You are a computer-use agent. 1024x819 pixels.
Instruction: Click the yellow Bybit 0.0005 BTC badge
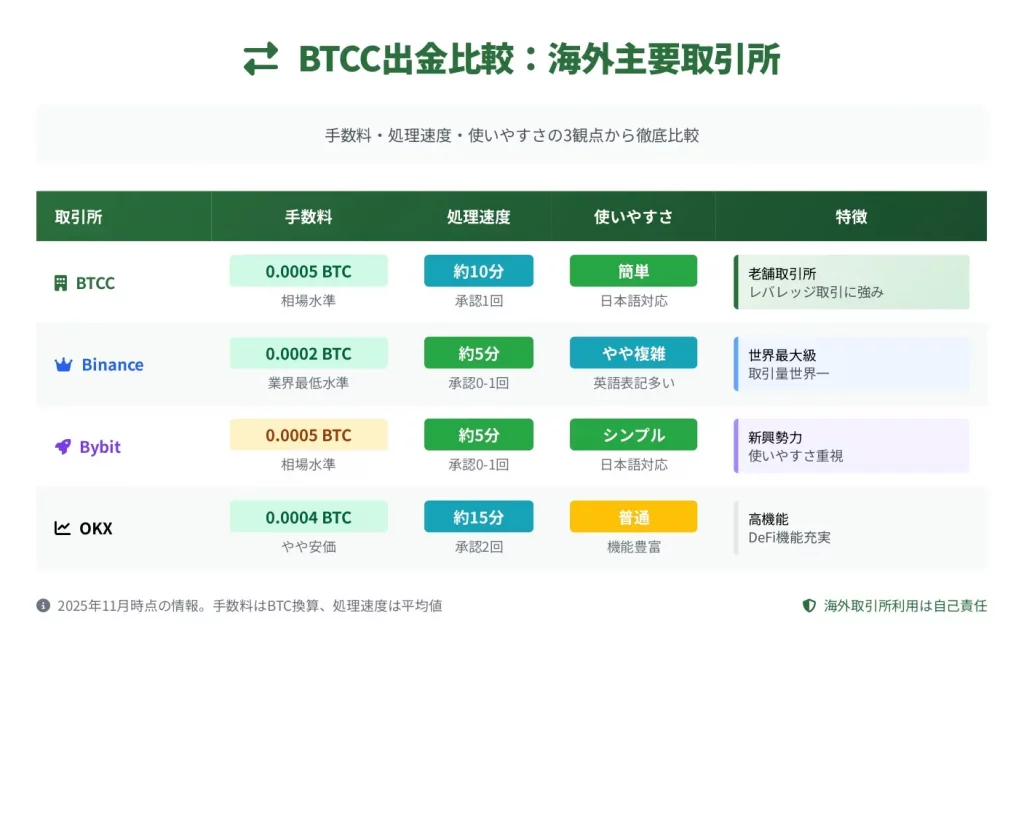308,435
